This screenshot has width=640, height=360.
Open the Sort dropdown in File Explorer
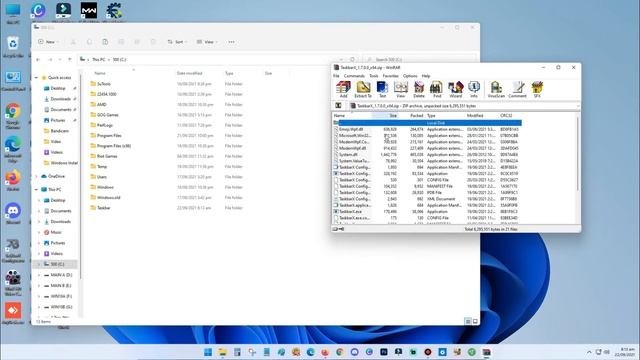(x=177, y=42)
